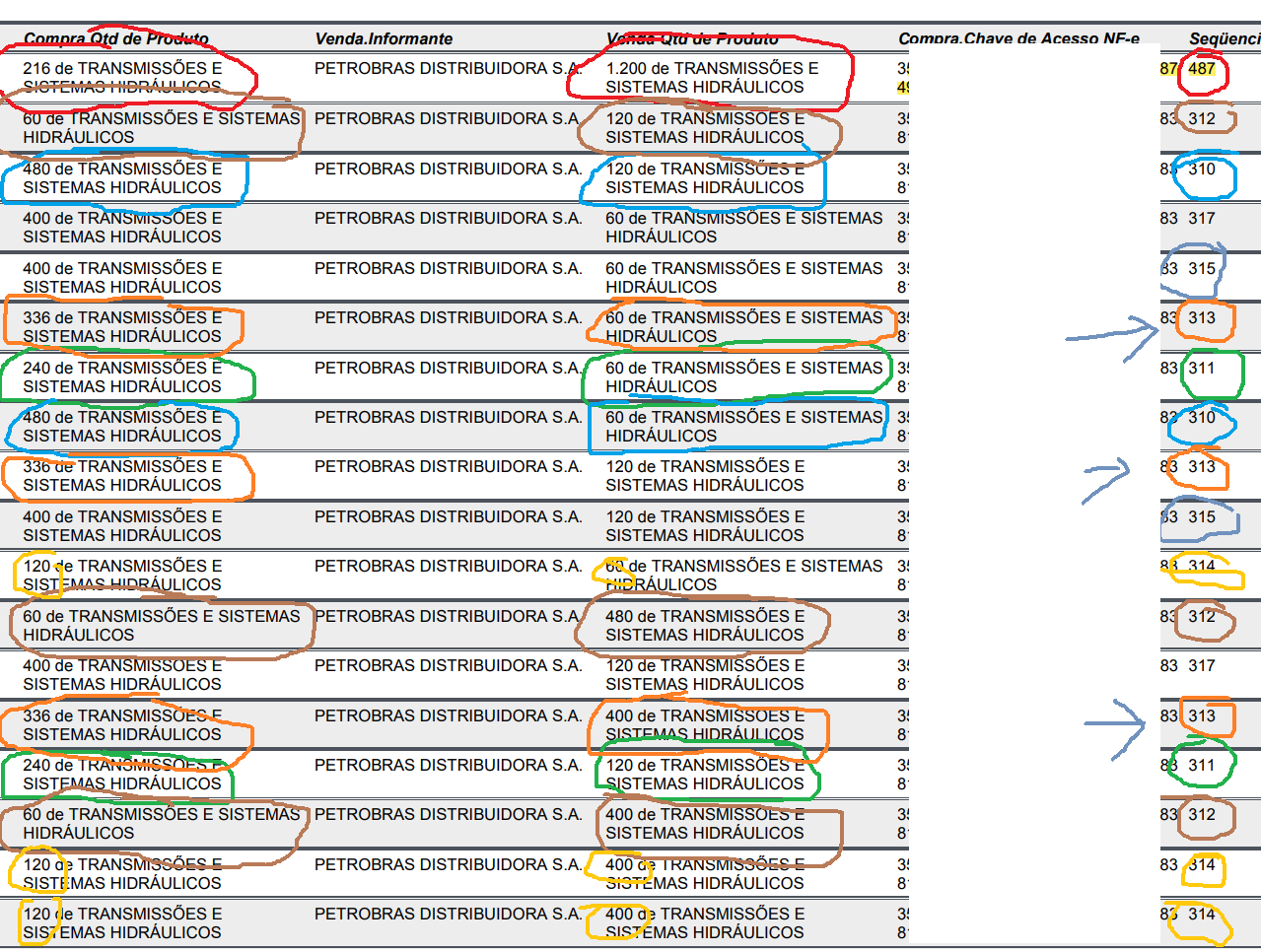Select Compra 336 cell in the Venda 120 row

click(x=122, y=476)
